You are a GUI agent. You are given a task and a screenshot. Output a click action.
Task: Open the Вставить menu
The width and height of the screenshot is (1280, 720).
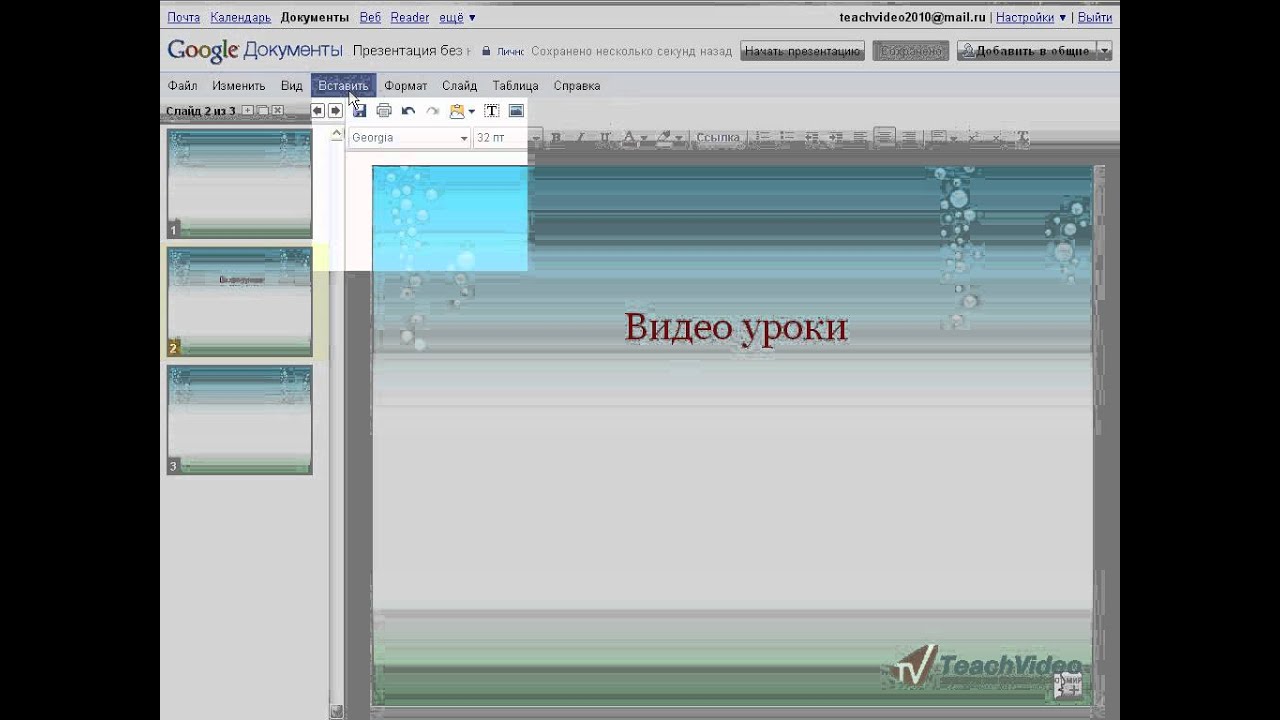click(x=343, y=86)
